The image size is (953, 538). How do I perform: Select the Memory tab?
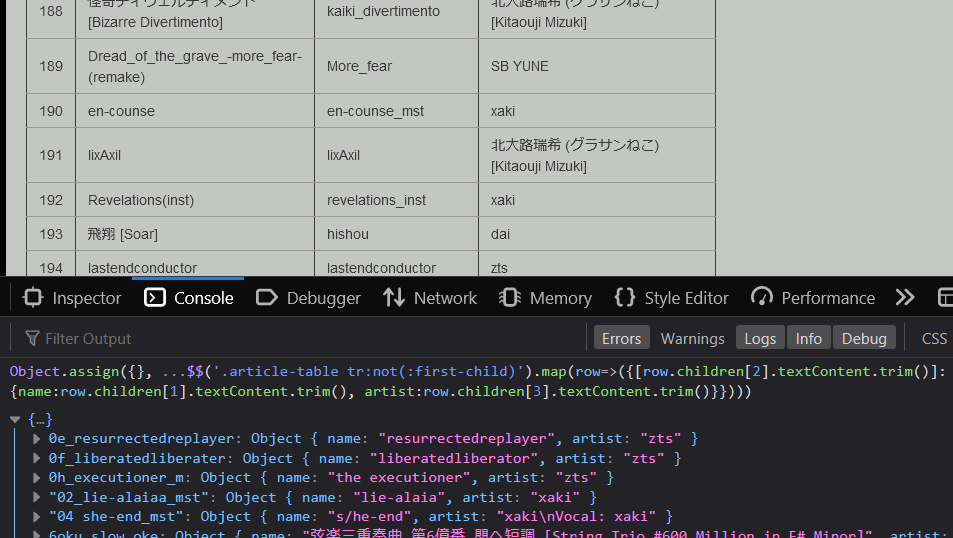pos(545,298)
